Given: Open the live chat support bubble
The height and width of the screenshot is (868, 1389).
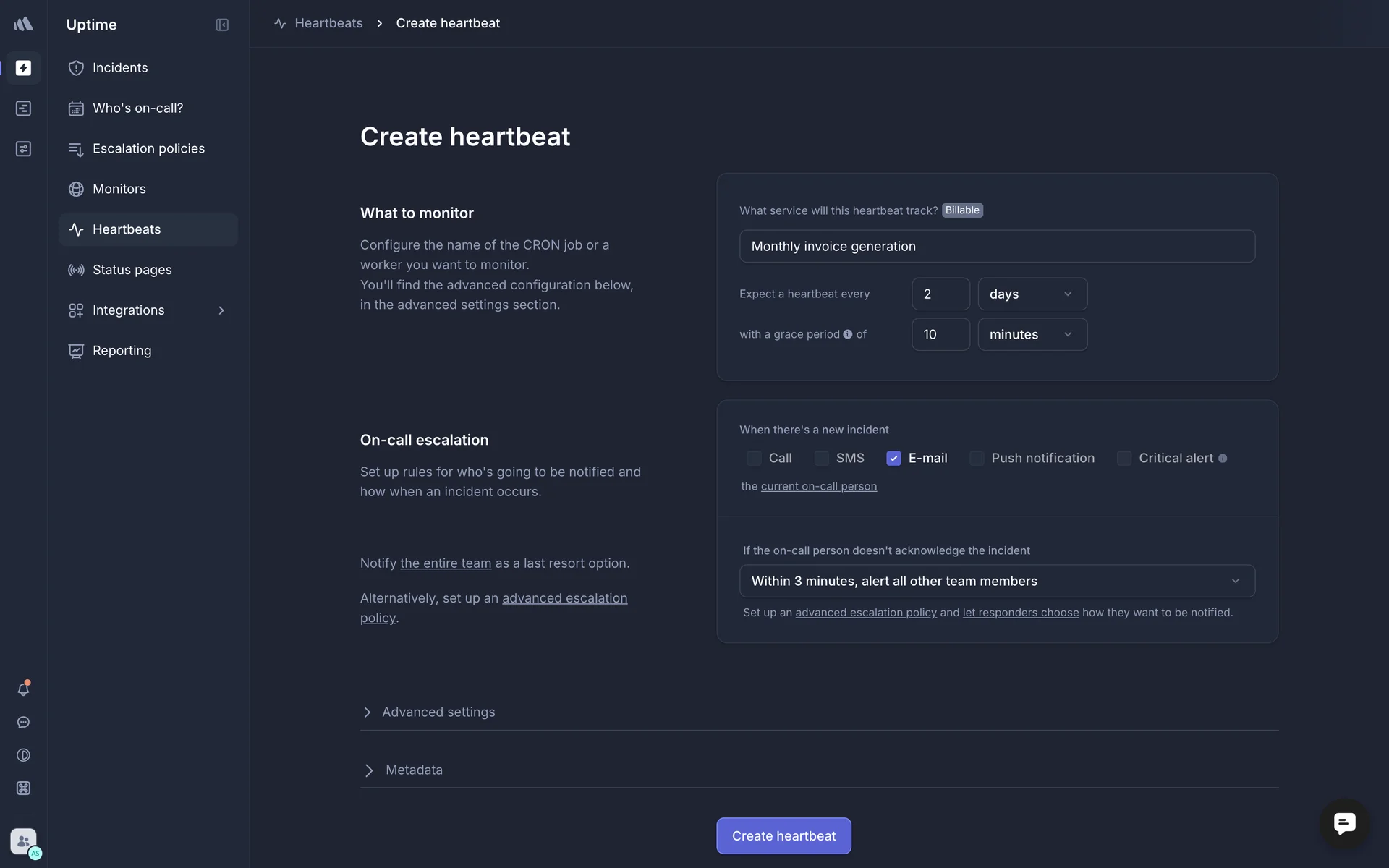Looking at the screenshot, I should [1344, 823].
